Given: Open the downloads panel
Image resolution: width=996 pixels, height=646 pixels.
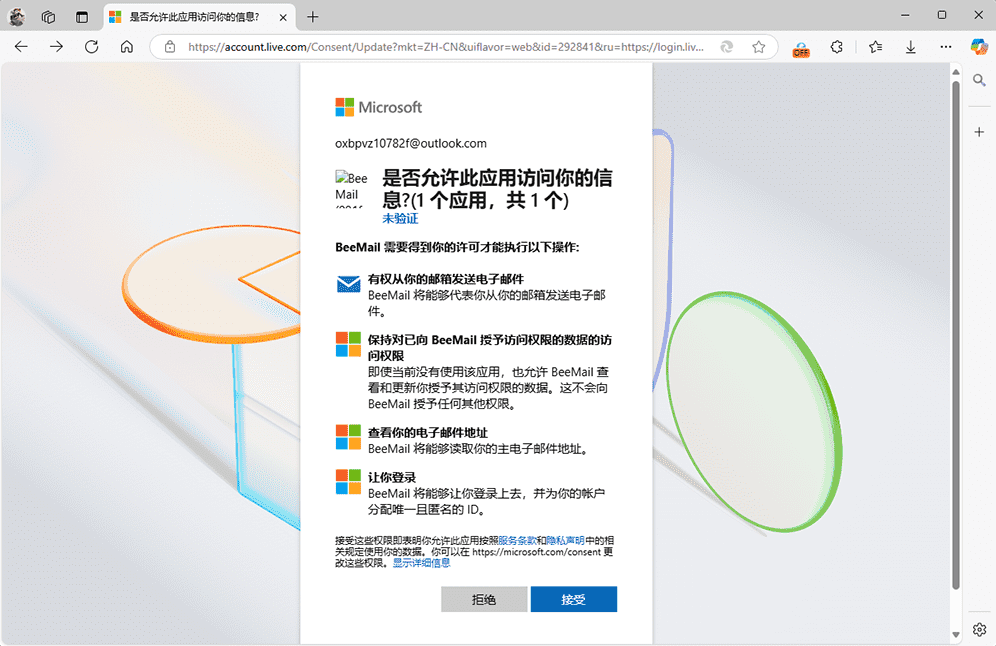Looking at the screenshot, I should [910, 46].
